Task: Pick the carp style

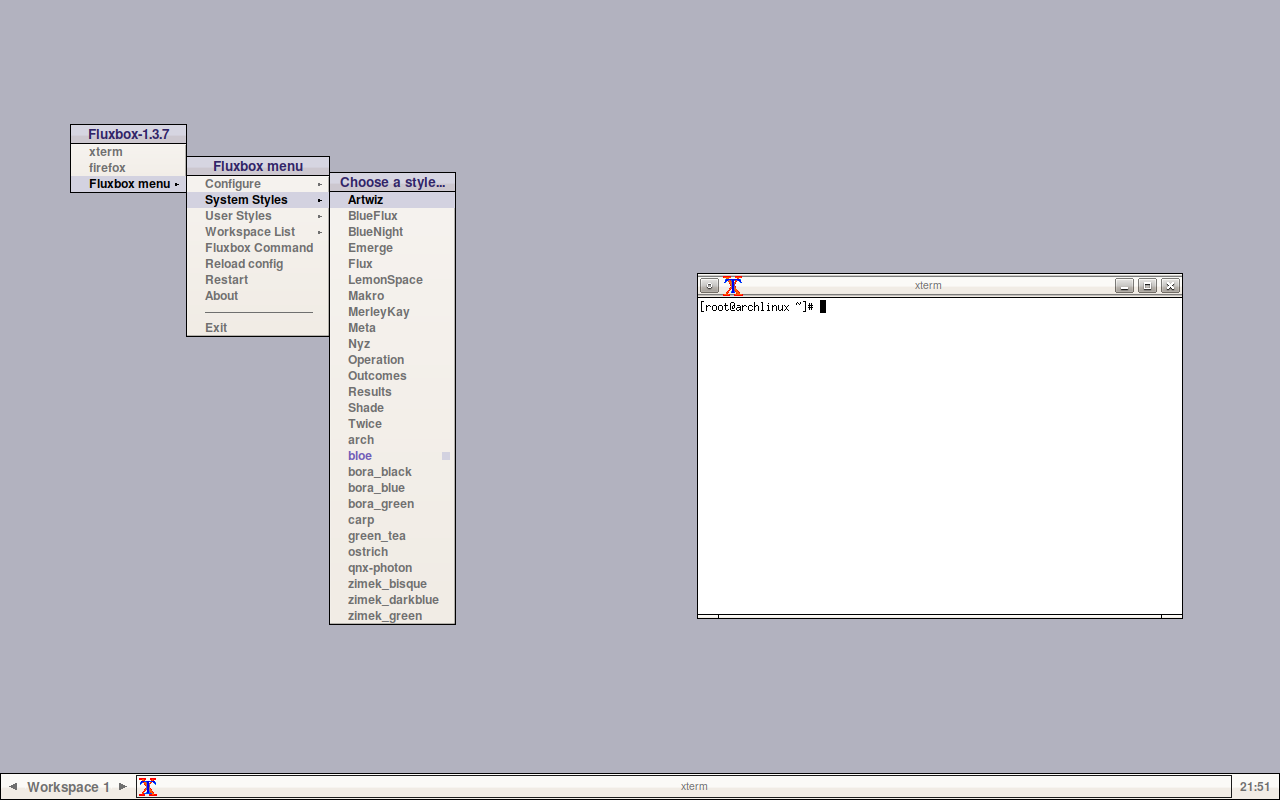Action: click(x=392, y=520)
